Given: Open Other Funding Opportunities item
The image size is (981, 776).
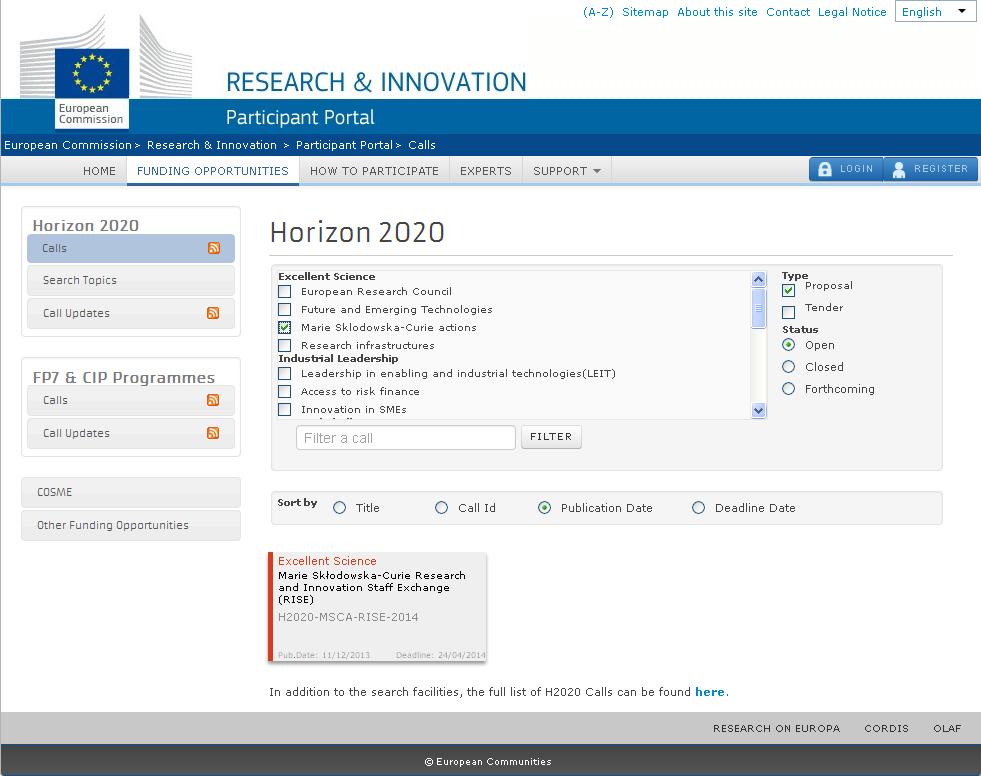Looking at the screenshot, I should pyautogui.click(x=131, y=525).
